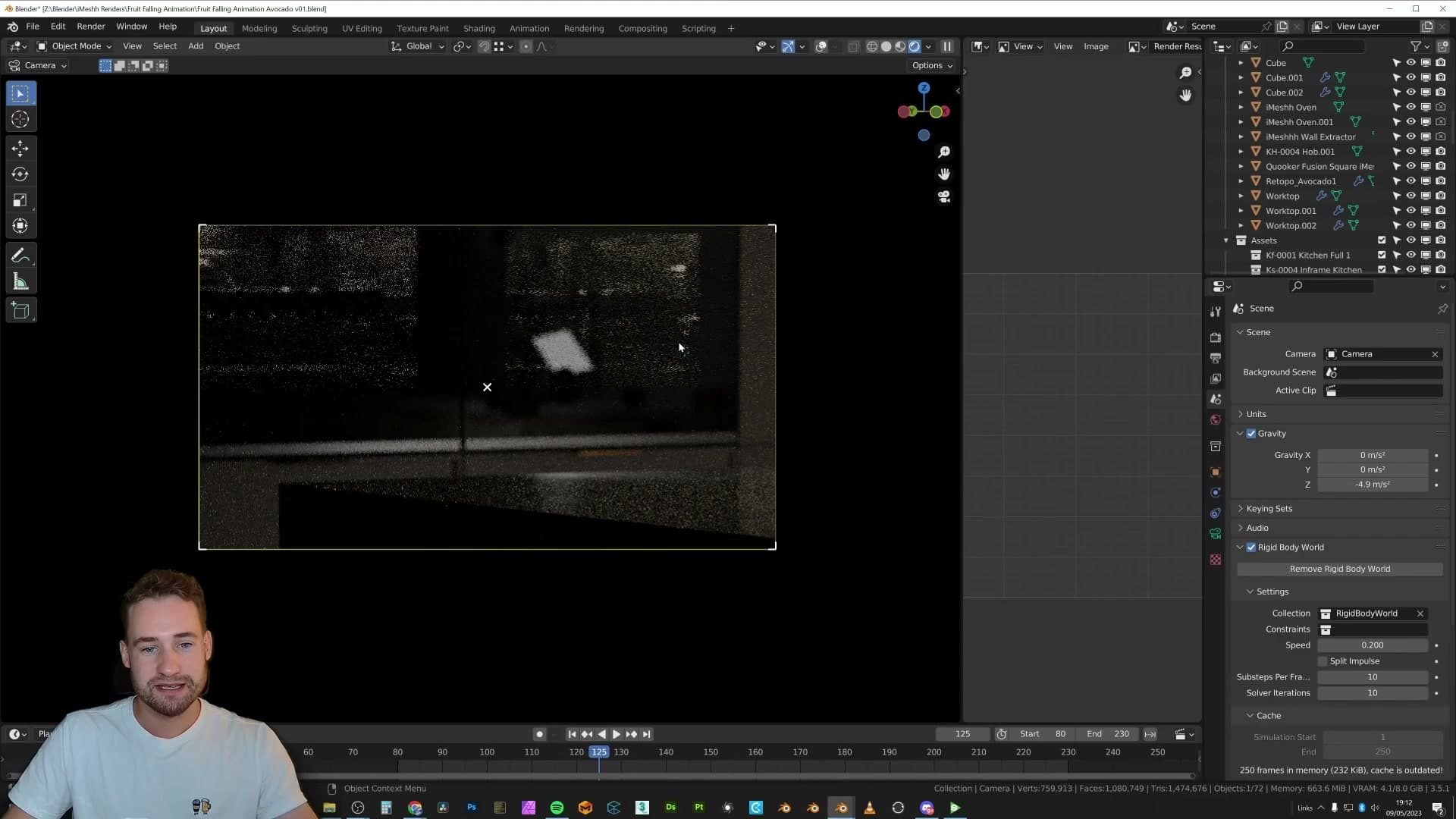Open Global transform orientation dropdown
Viewport: 1456px width, 819px height.
(418, 46)
